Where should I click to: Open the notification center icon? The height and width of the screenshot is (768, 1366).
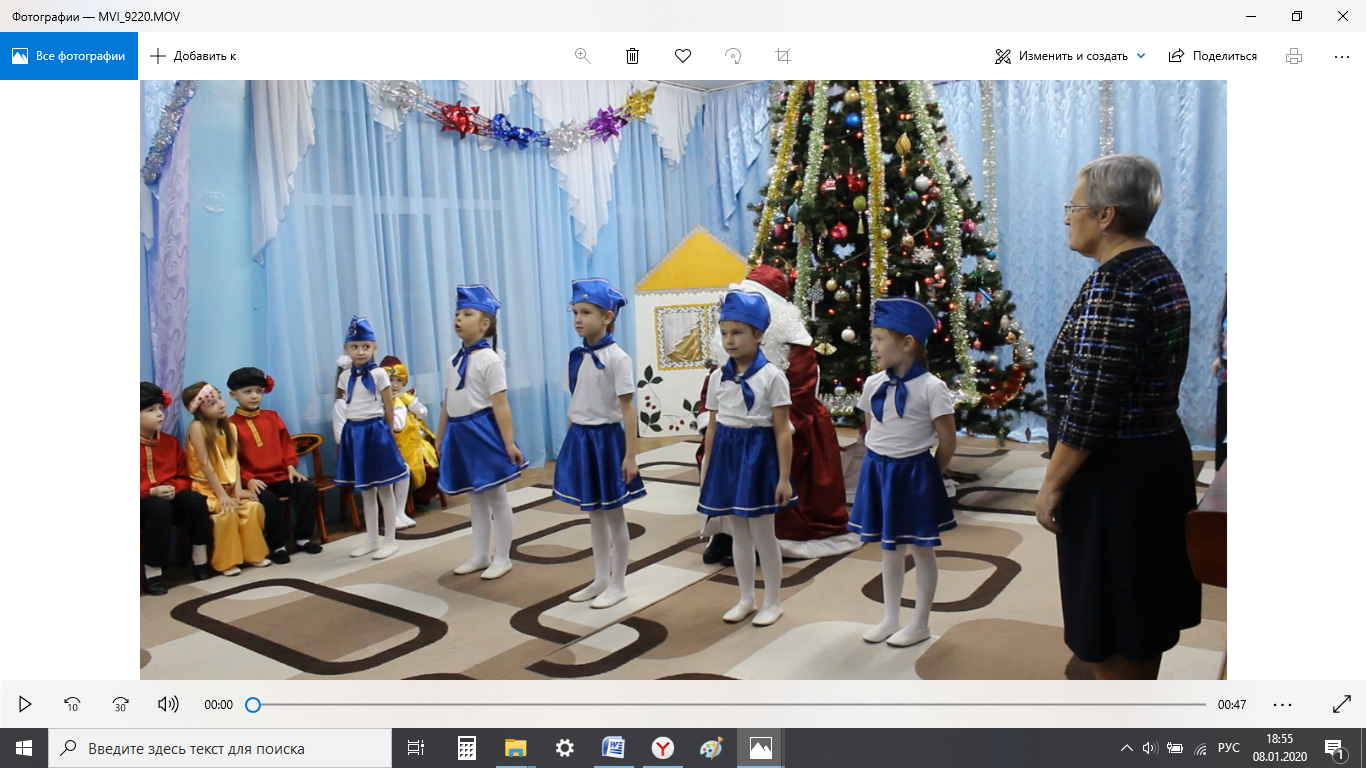click(x=1335, y=748)
